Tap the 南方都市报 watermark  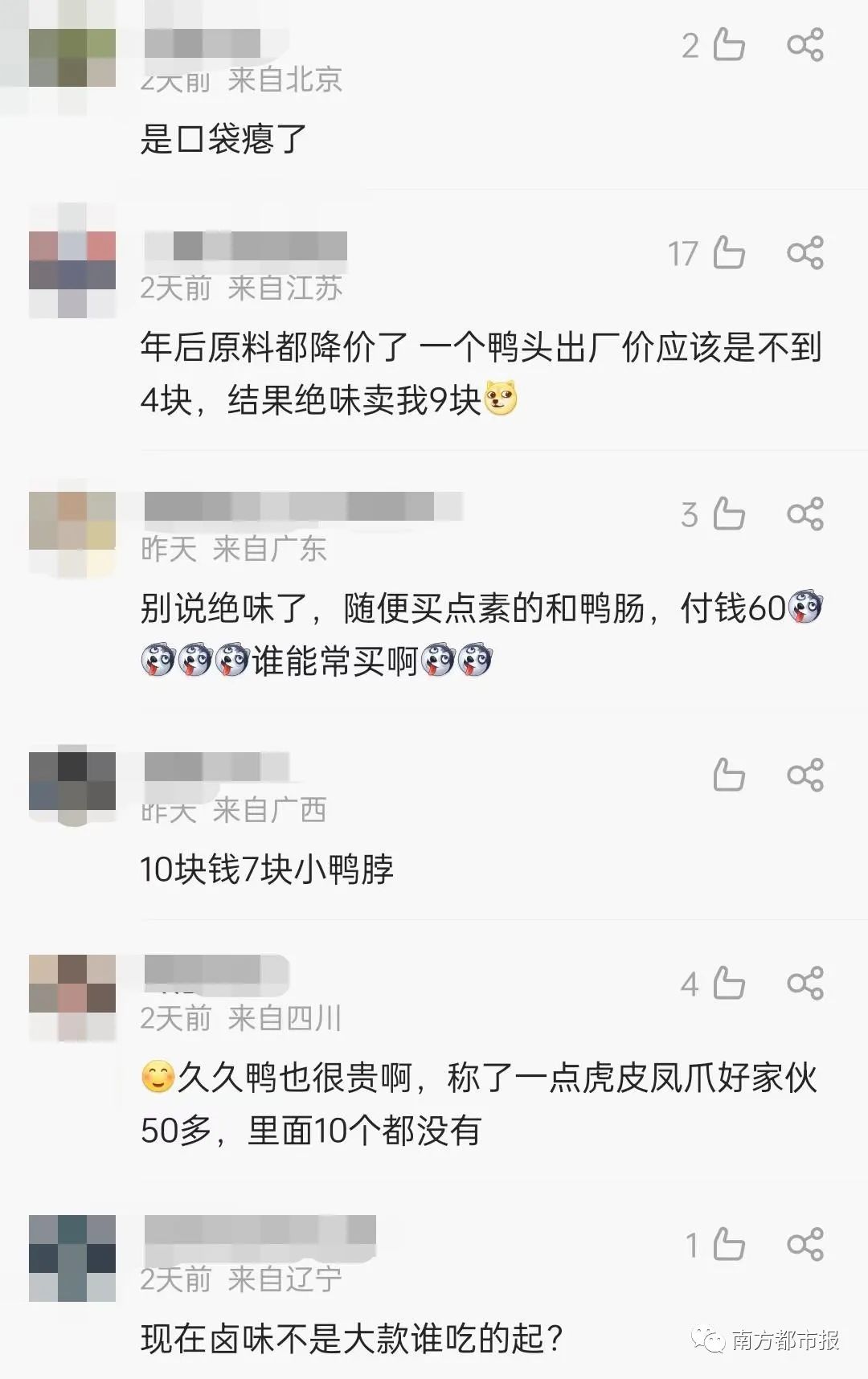point(768,1340)
